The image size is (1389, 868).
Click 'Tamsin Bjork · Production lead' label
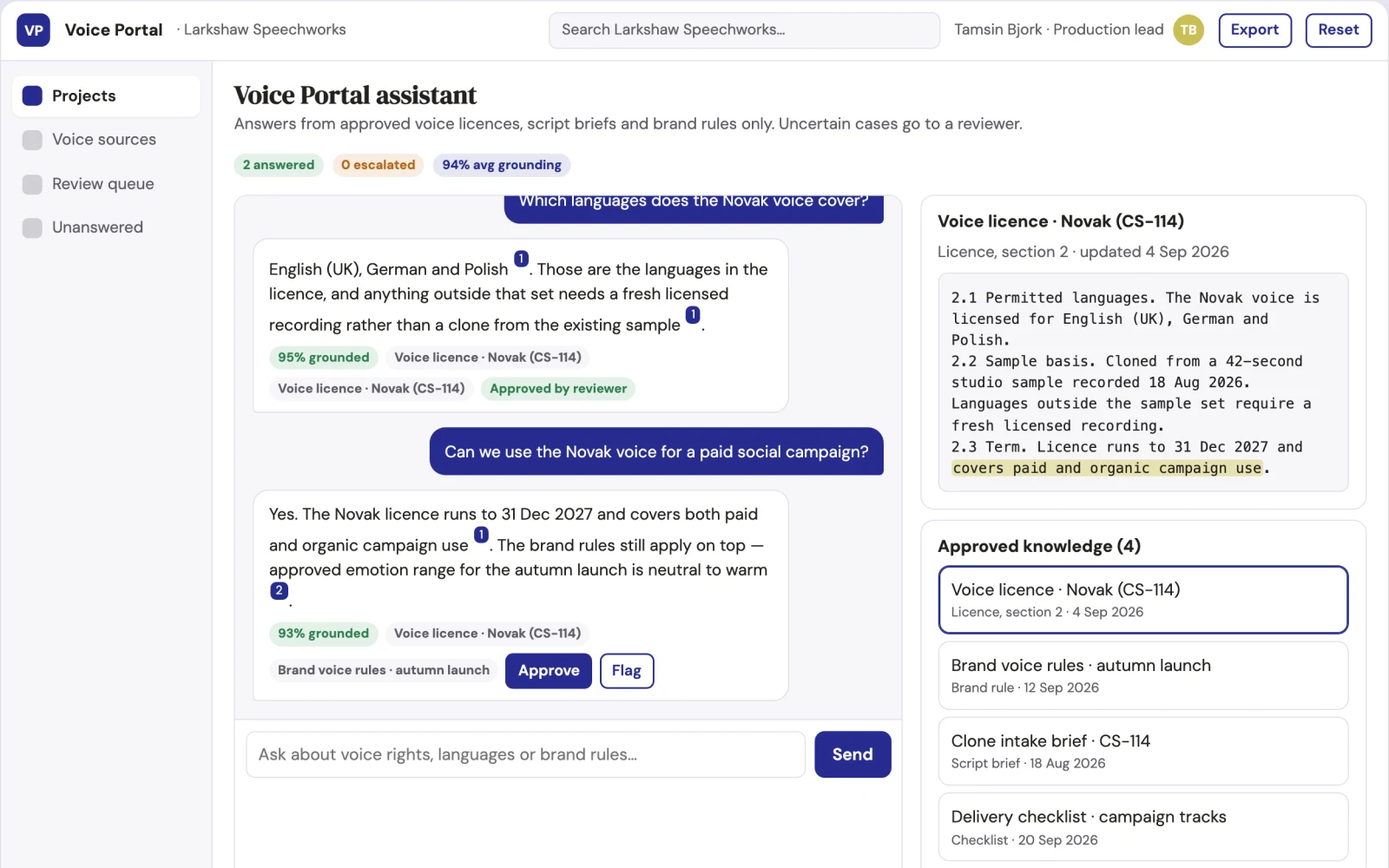coord(1059,30)
